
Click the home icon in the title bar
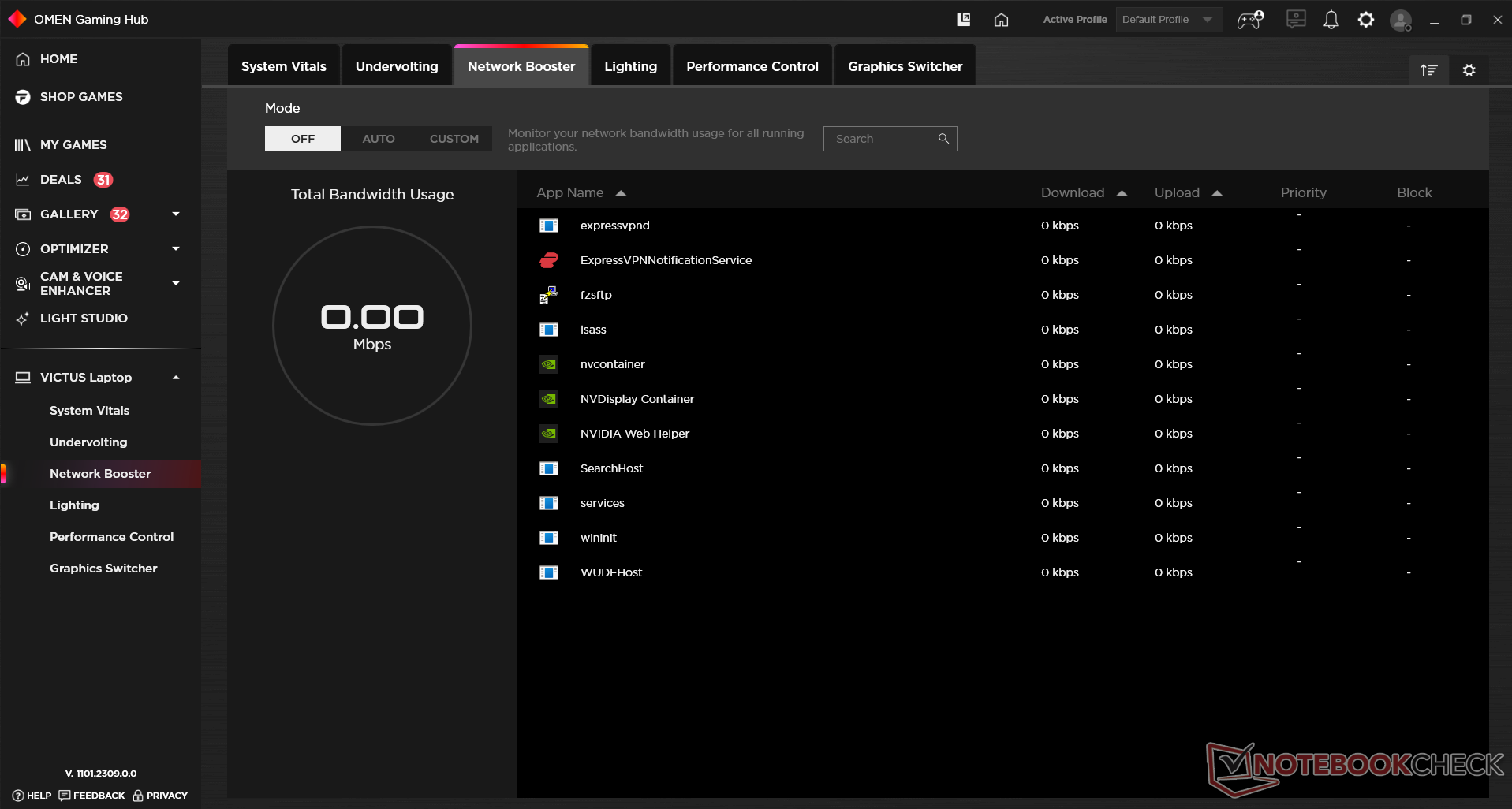click(x=1001, y=20)
